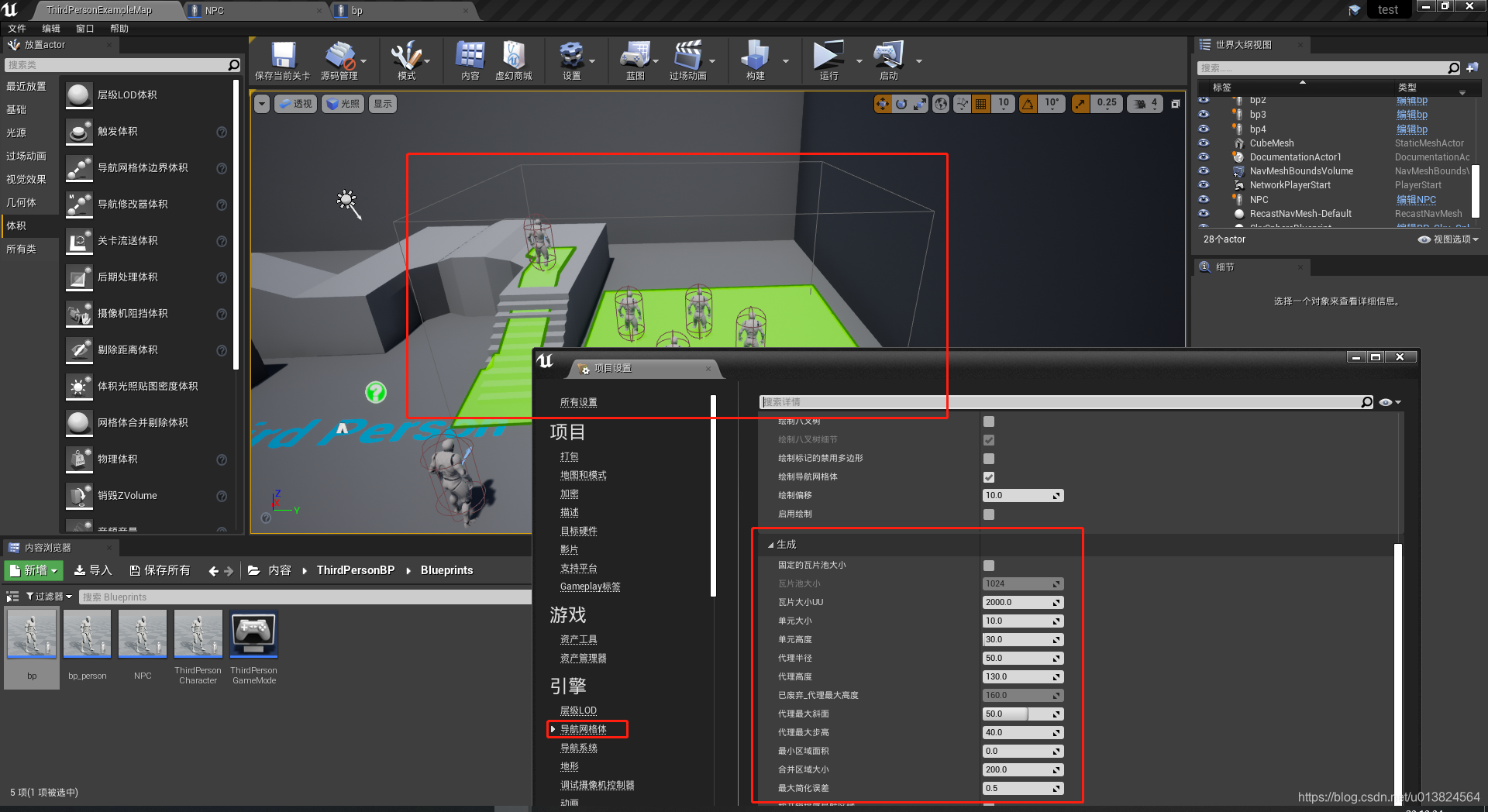This screenshot has width=1488, height=812.
Task: Open the Perspective (透视) view mode dropdown
Action: click(x=295, y=104)
